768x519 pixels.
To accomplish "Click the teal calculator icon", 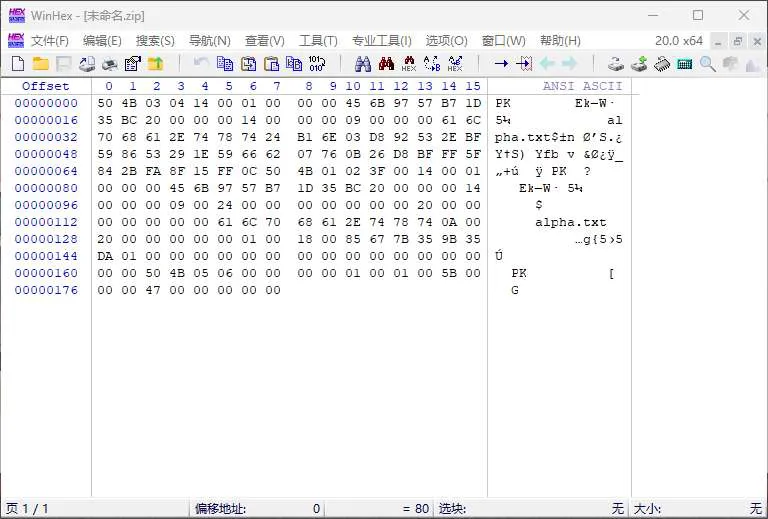I will tap(685, 64).
